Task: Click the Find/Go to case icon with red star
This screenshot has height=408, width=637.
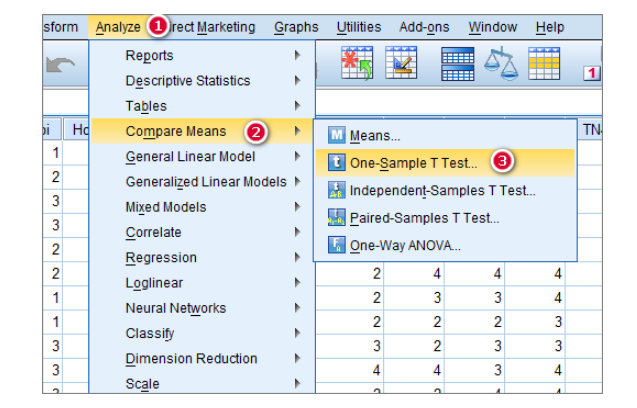Action: pos(357,63)
